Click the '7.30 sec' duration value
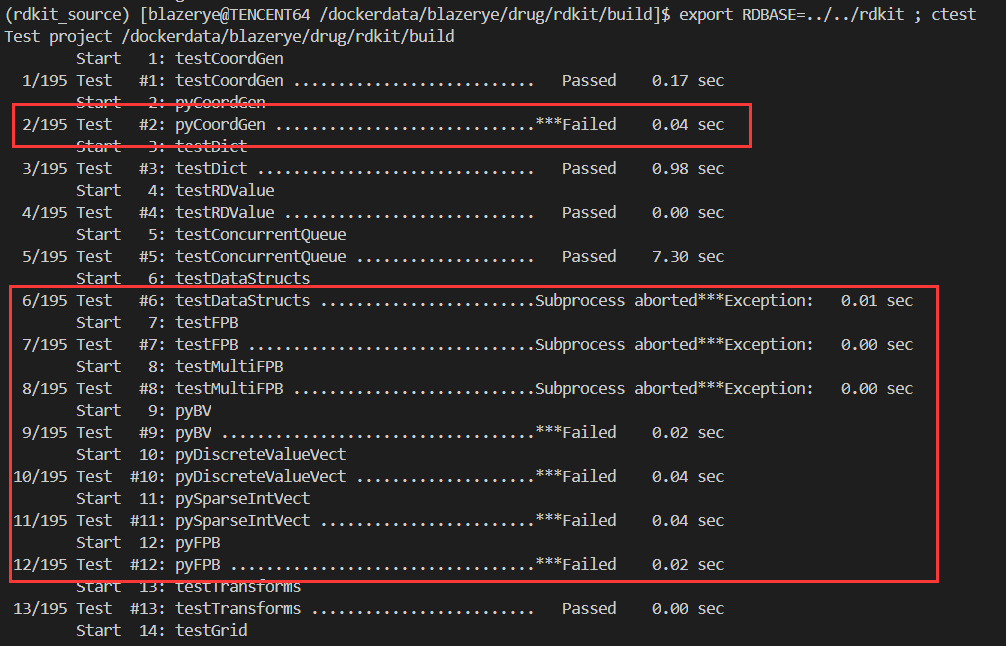 point(688,257)
